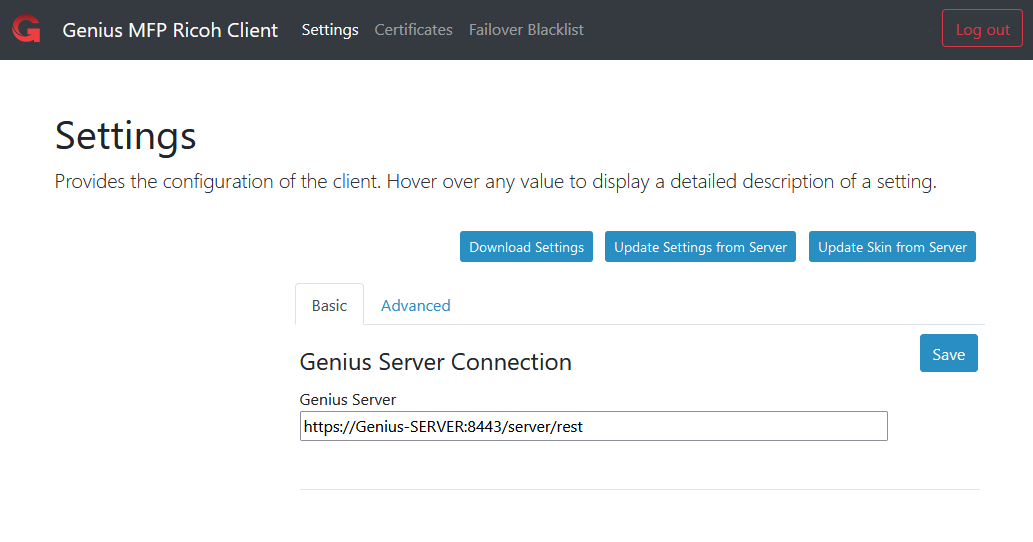Click the Genius Server Connection heading

[x=435, y=362]
